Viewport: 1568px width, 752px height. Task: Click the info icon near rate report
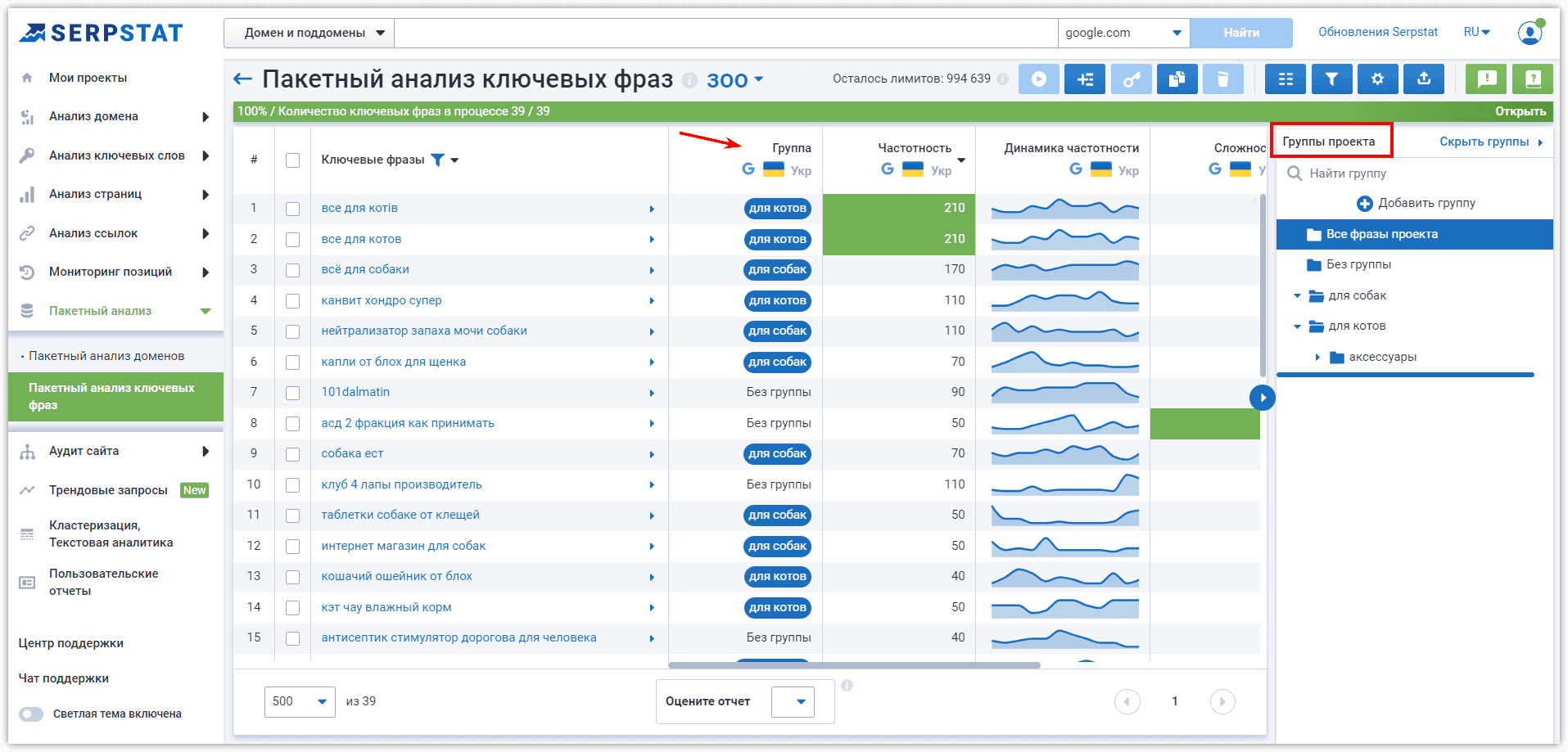click(847, 685)
